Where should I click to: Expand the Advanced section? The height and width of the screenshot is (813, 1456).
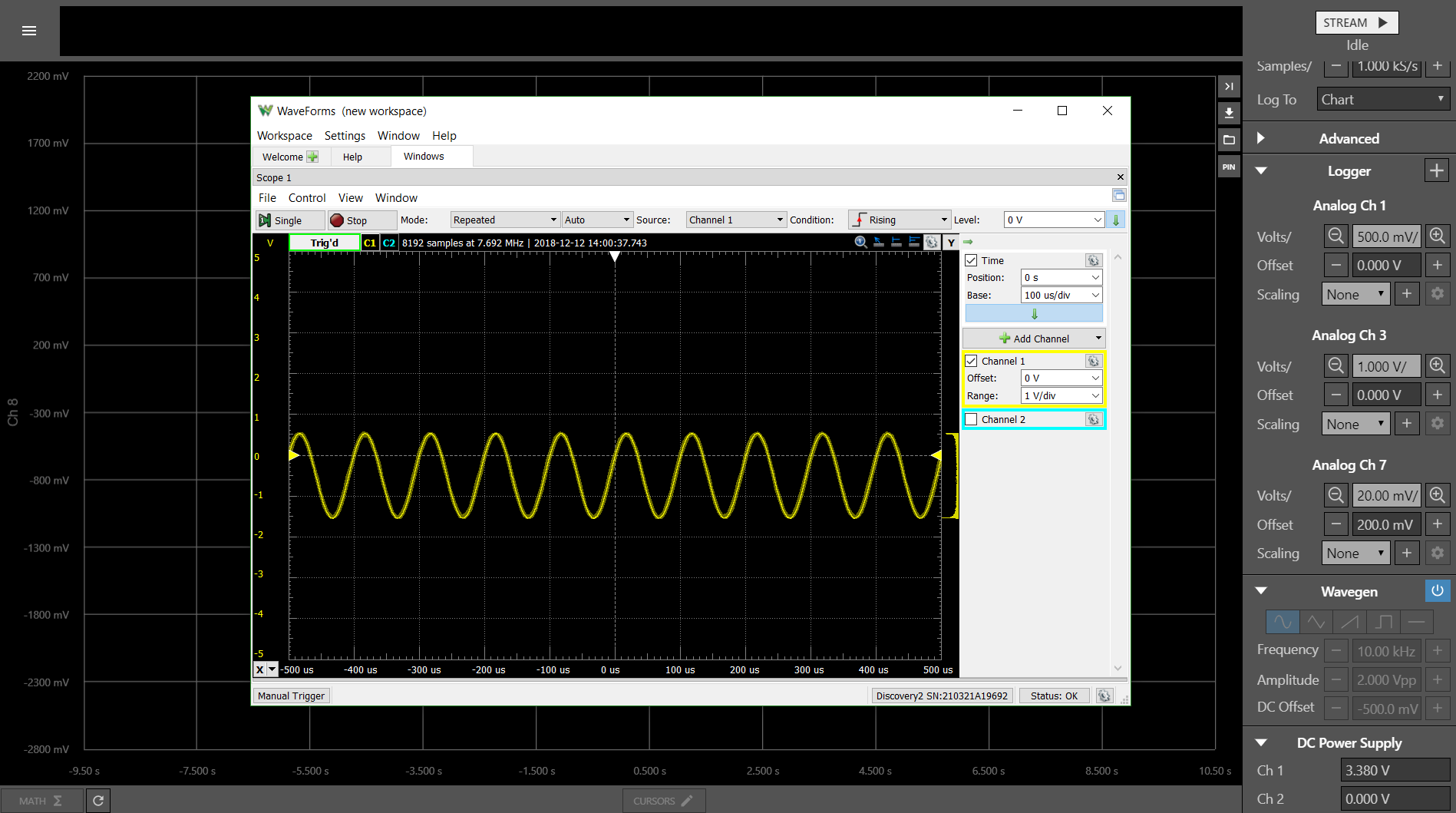(x=1260, y=138)
